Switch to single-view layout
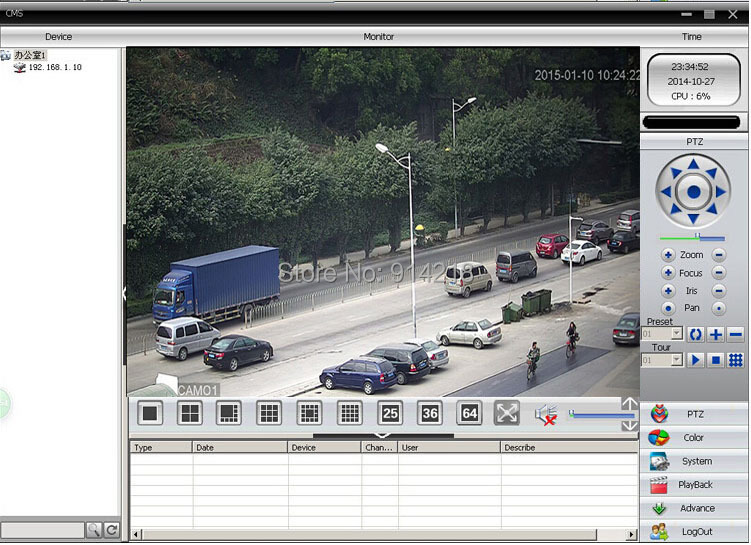Screen dimensions: 751x545 tap(150, 412)
